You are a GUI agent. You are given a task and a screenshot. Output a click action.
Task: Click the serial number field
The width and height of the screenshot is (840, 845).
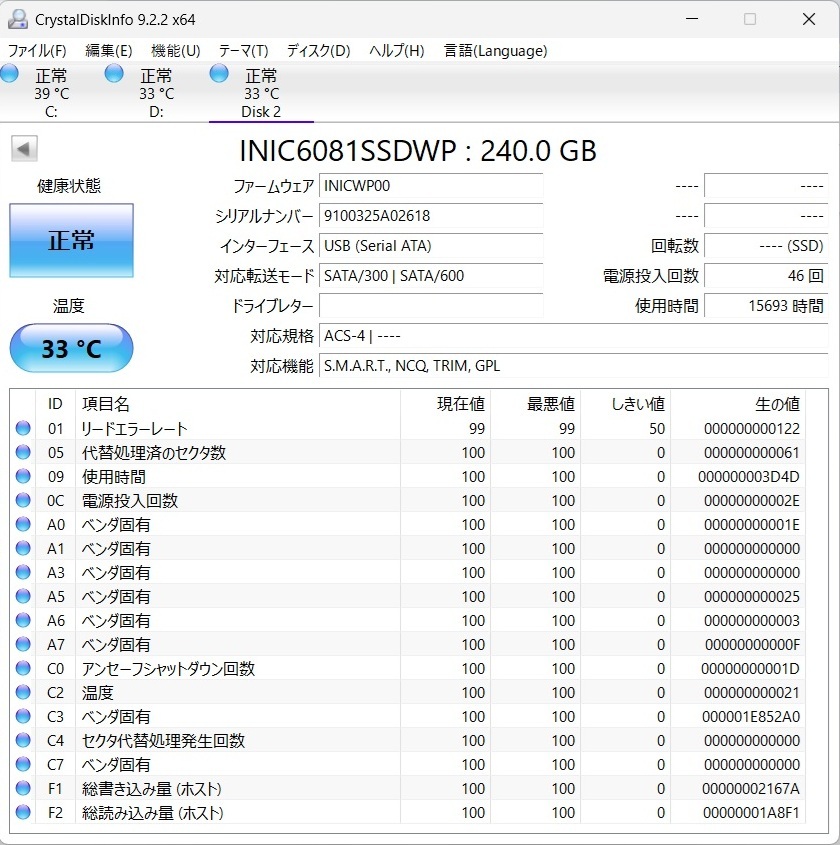tap(430, 216)
